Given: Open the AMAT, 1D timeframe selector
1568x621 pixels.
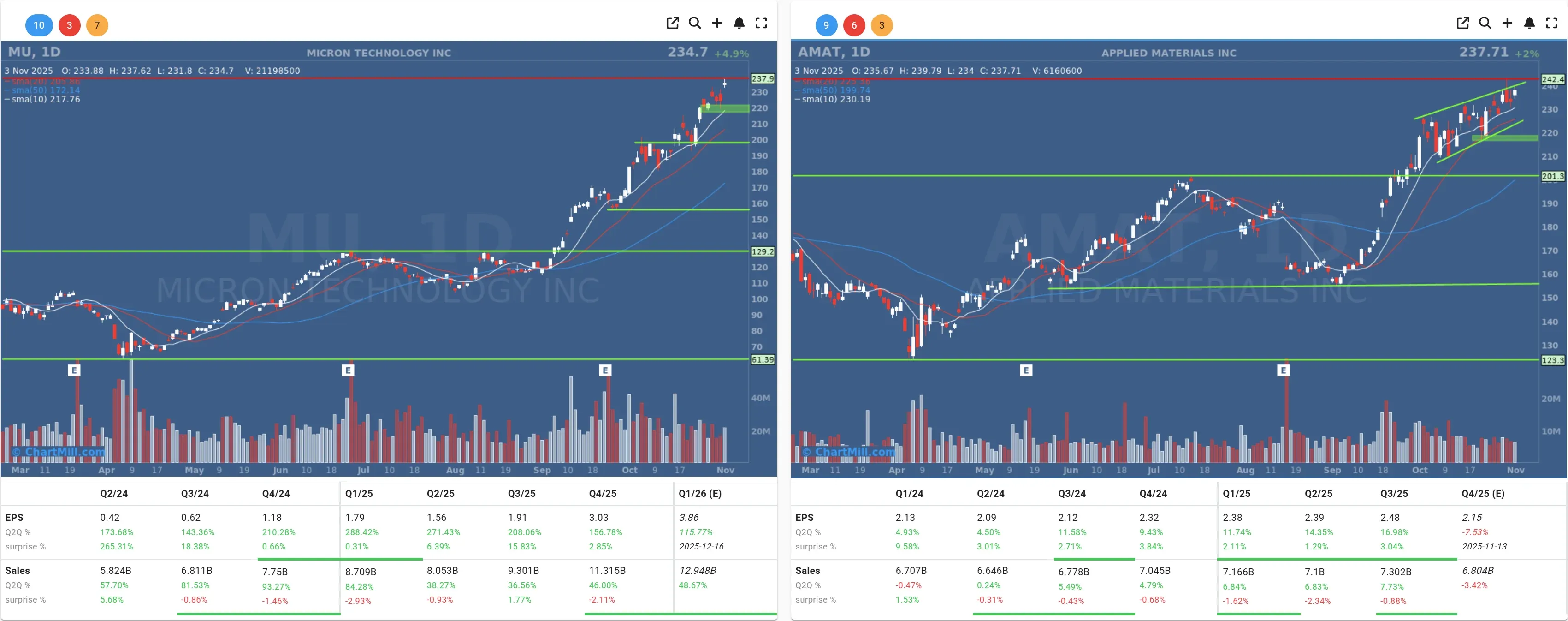Looking at the screenshot, I should pos(835,52).
